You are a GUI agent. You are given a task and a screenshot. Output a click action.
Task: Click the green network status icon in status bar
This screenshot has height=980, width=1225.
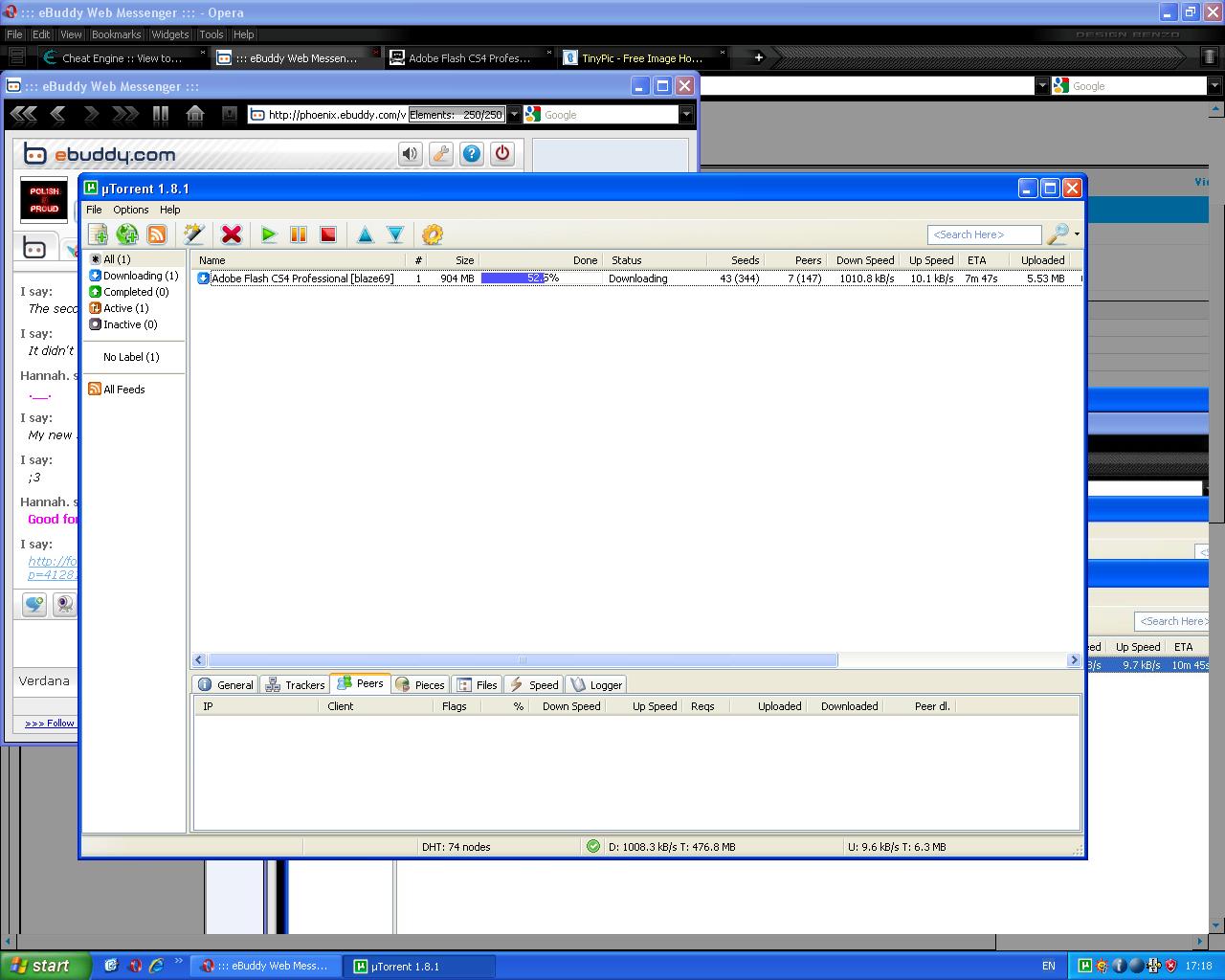click(x=593, y=846)
